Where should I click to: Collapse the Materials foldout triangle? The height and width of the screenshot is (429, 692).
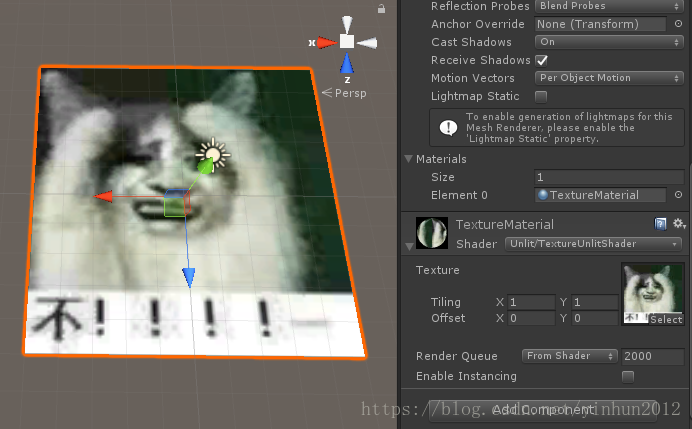pyautogui.click(x=409, y=158)
